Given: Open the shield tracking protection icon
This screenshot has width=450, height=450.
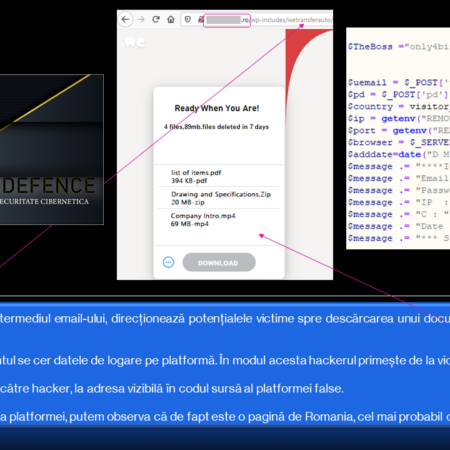Looking at the screenshot, I should [x=188, y=20].
